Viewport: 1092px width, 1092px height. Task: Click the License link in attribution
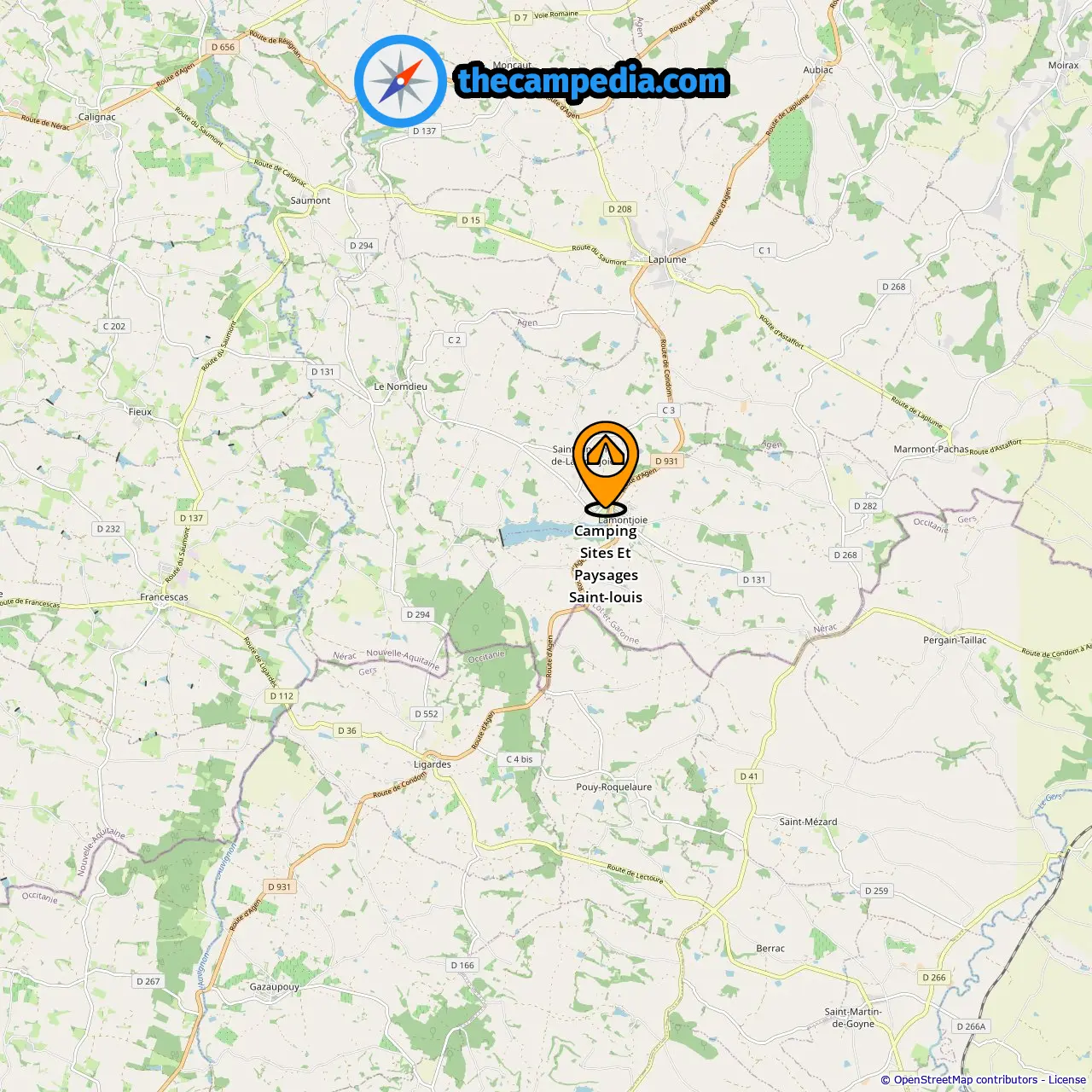[1067, 1080]
